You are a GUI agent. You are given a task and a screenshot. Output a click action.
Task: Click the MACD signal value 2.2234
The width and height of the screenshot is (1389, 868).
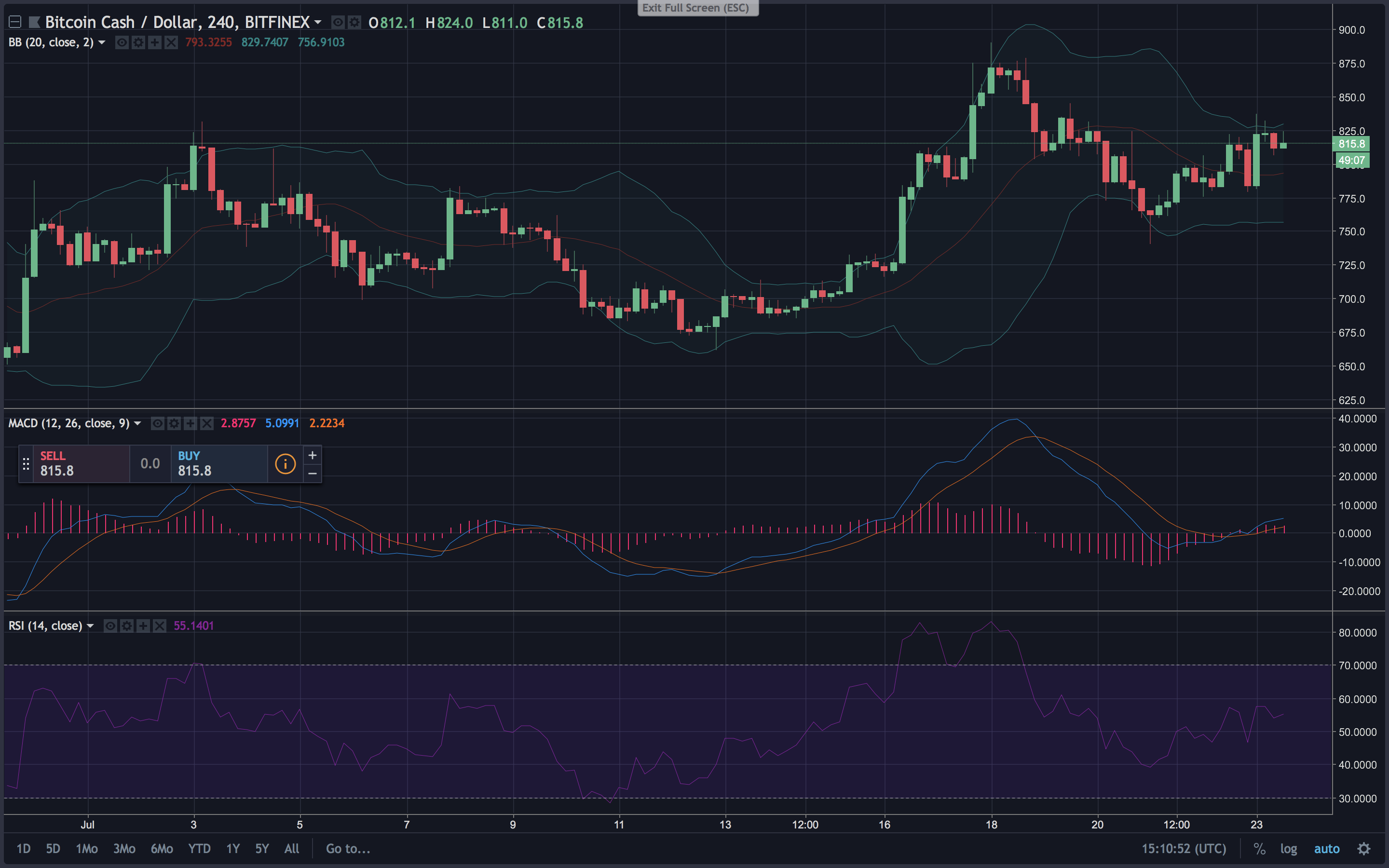(327, 424)
